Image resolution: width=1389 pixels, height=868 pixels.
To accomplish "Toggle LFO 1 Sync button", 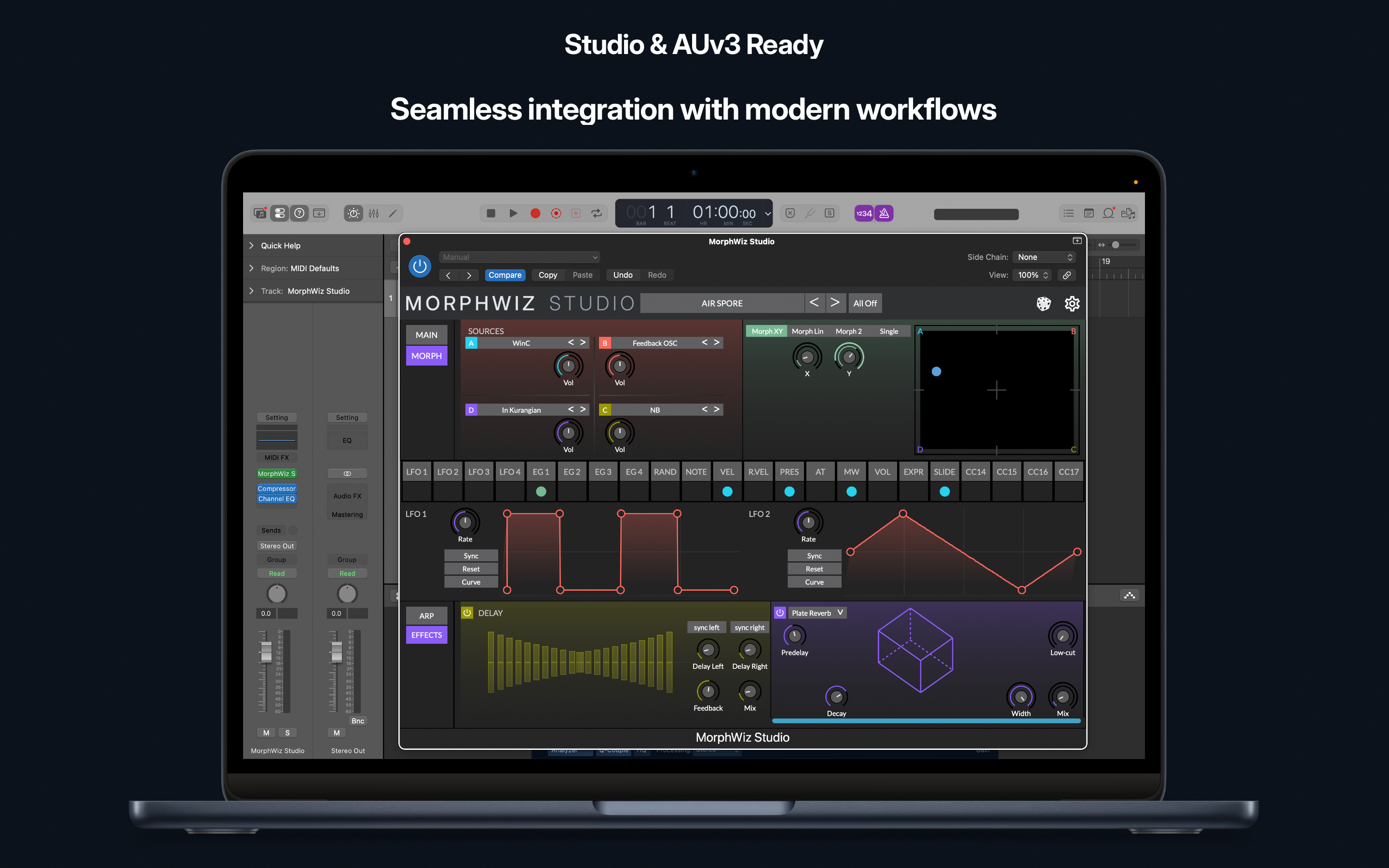I will [471, 556].
